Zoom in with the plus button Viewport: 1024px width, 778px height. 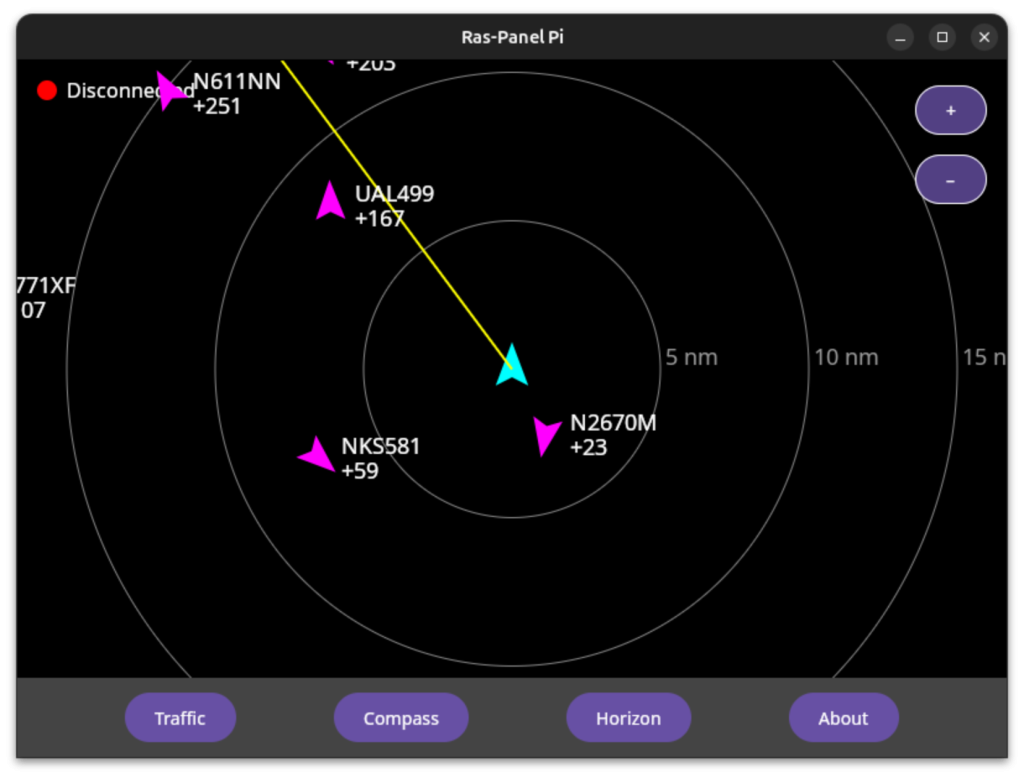950,111
